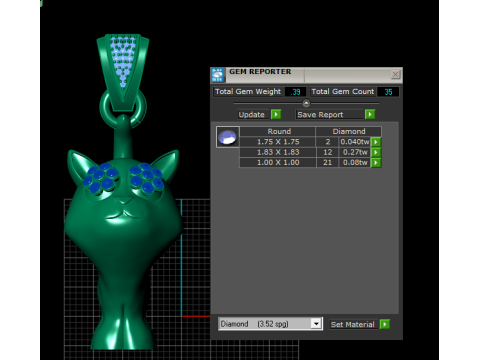Click the 0.08tw weight cell

355,163
